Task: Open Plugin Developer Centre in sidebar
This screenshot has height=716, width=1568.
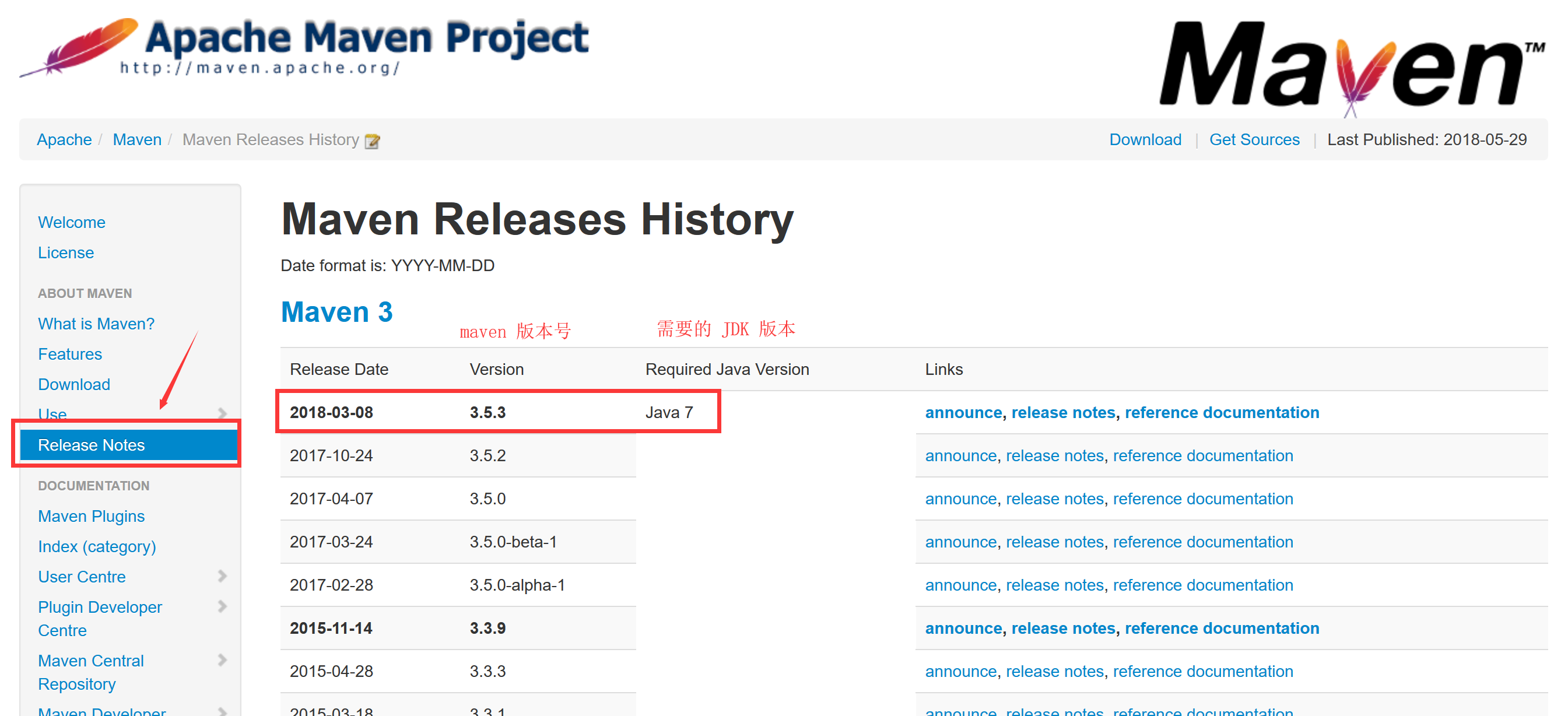Action: (100, 619)
